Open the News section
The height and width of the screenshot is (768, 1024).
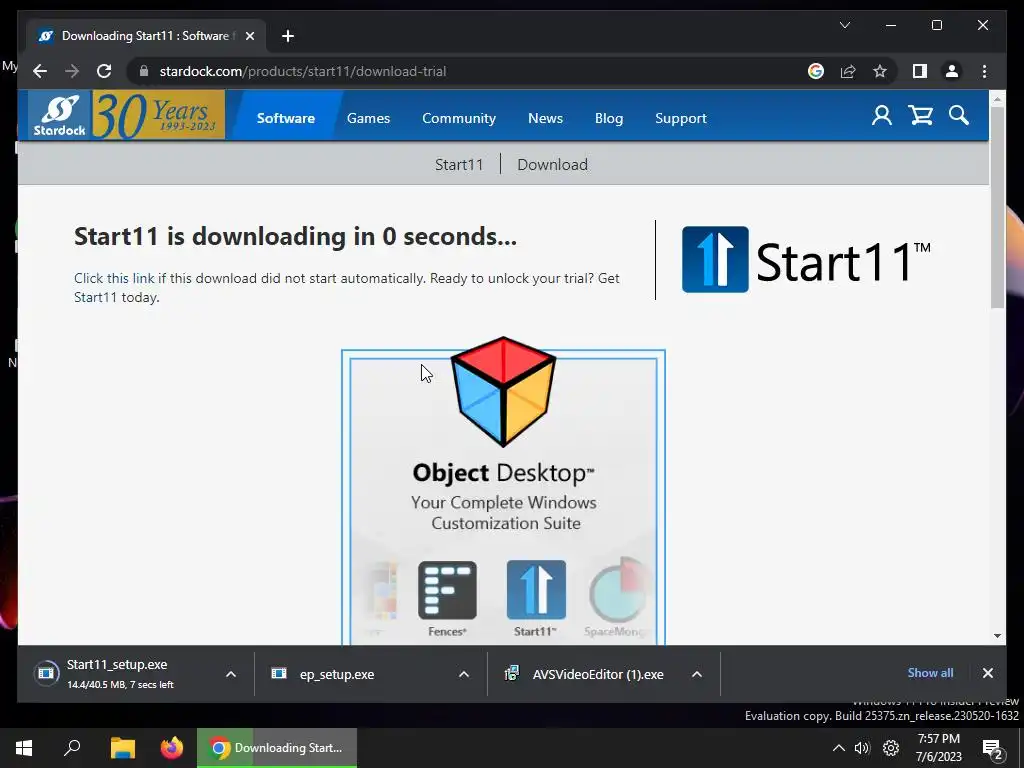click(x=545, y=118)
